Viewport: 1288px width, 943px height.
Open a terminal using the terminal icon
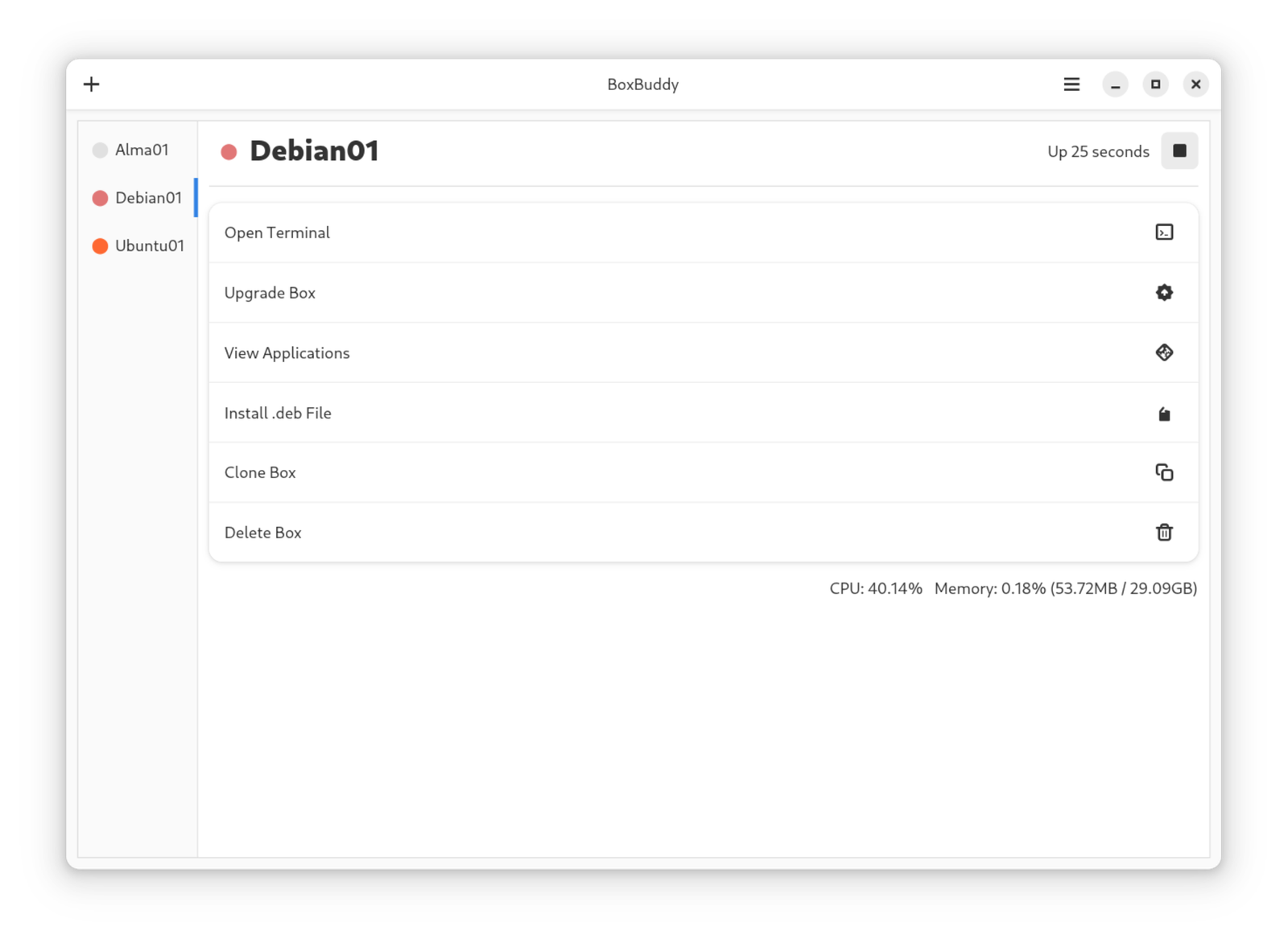point(1165,233)
